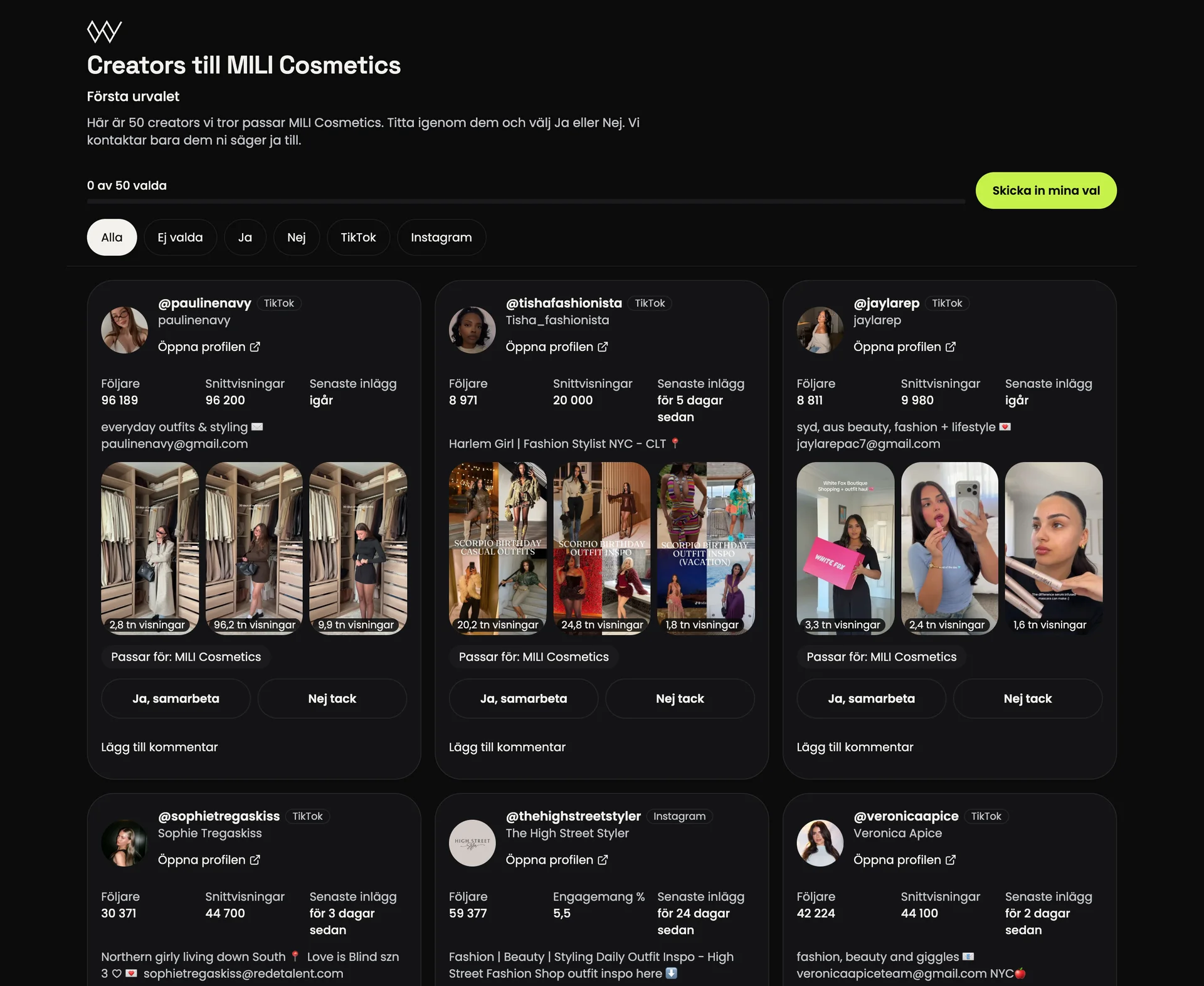Image resolution: width=1204 pixels, height=986 pixels.
Task: Filter creators marked Ja
Action: click(245, 237)
